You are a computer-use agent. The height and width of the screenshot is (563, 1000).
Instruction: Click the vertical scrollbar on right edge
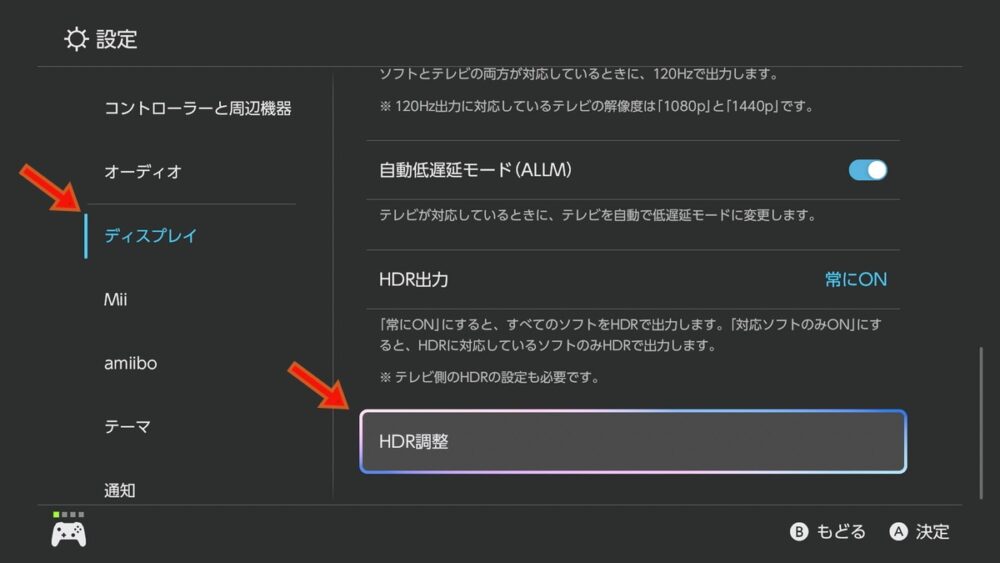pos(981,420)
